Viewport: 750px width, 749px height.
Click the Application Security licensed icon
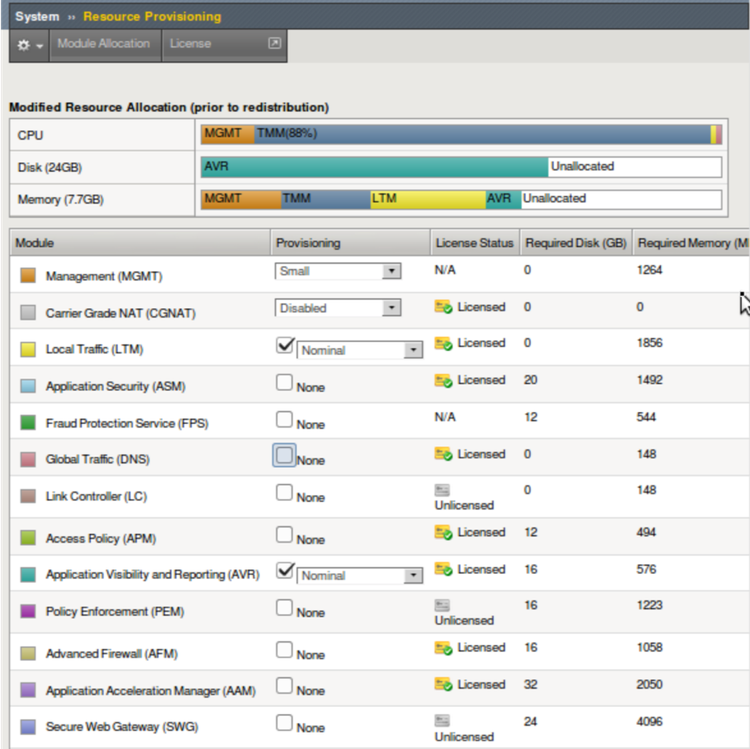tap(443, 380)
